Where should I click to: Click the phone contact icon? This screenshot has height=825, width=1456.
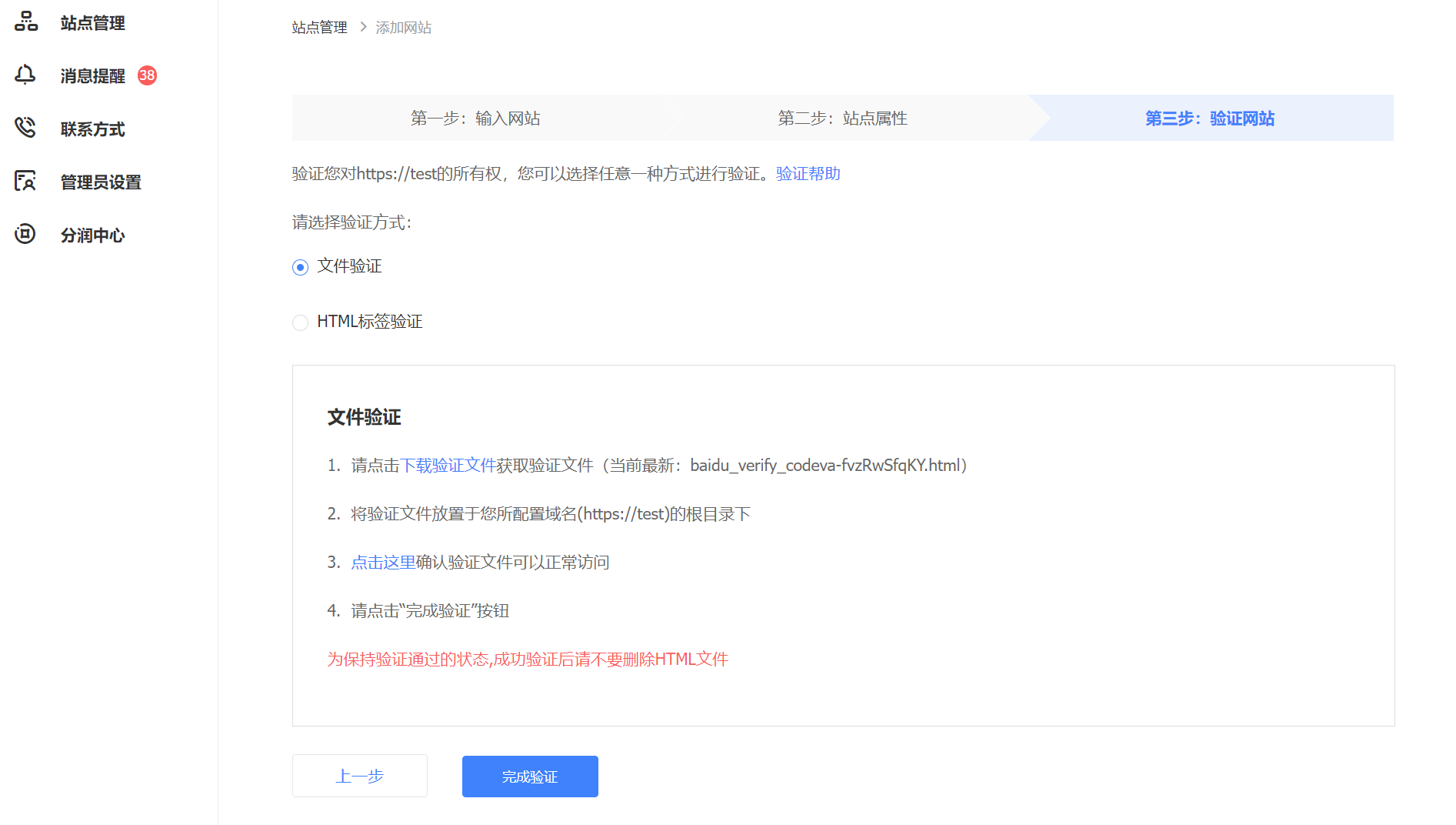click(25, 128)
